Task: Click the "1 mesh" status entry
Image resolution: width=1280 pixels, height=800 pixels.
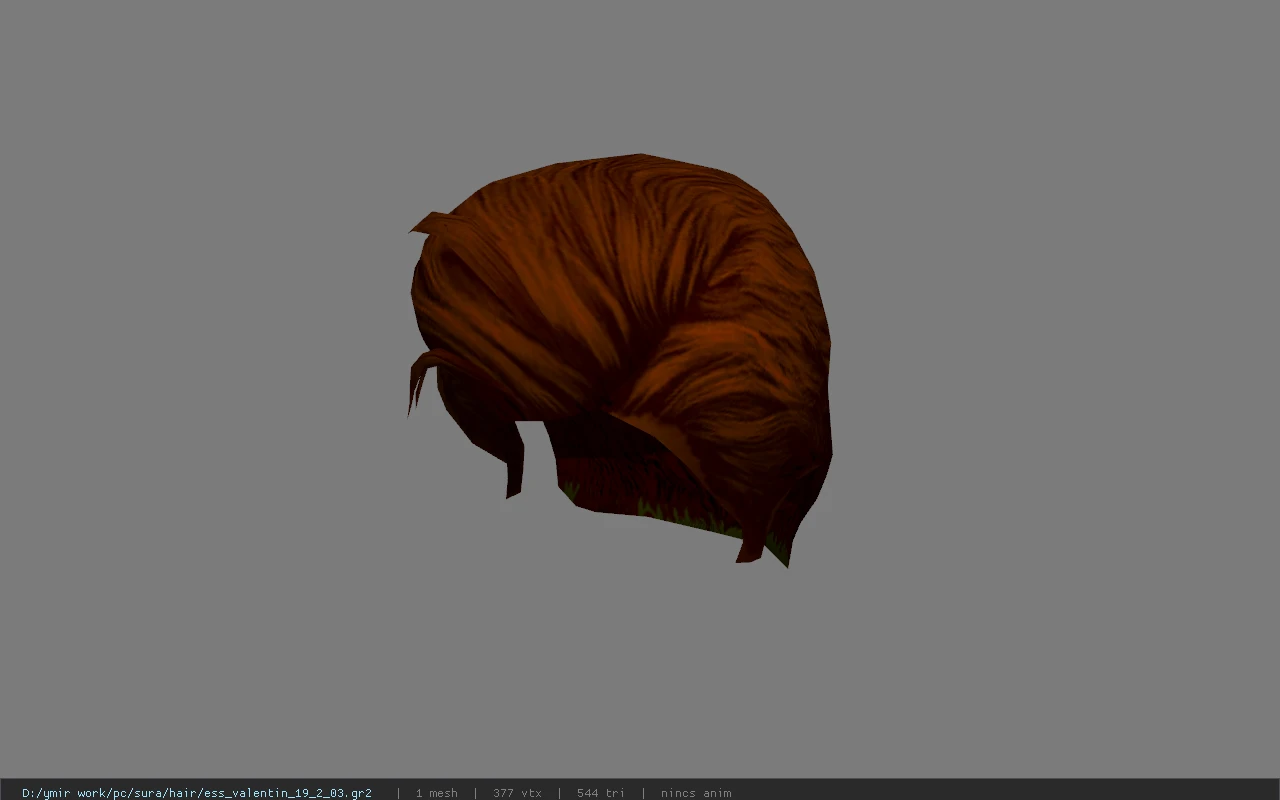Action: (x=436, y=793)
